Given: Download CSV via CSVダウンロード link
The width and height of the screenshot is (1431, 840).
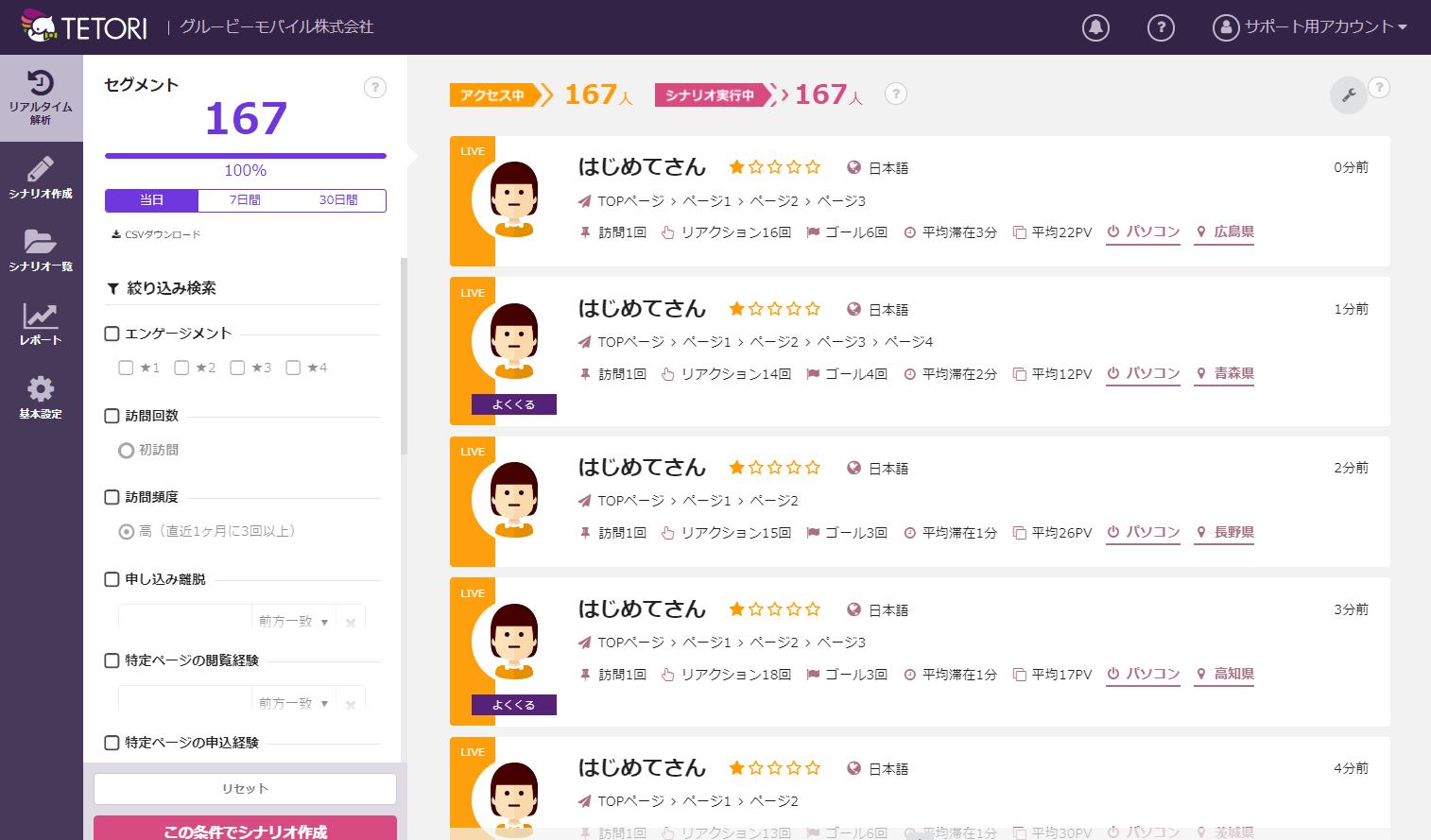Looking at the screenshot, I should click(156, 234).
